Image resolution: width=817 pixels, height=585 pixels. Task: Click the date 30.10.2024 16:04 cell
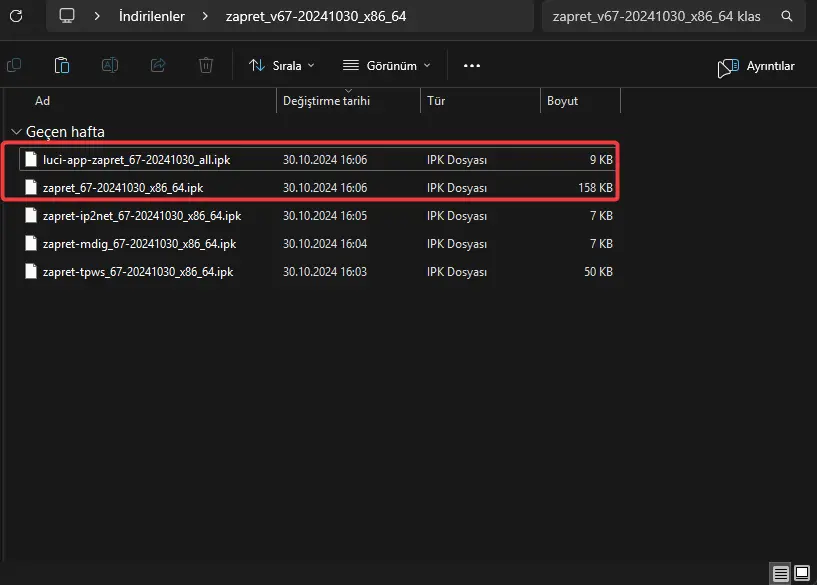click(325, 244)
